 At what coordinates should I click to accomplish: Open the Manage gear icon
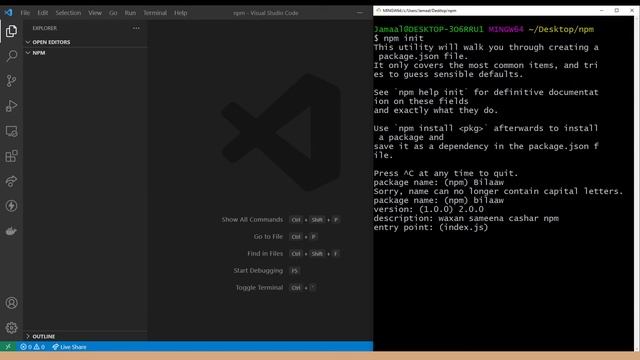[x=11, y=328]
